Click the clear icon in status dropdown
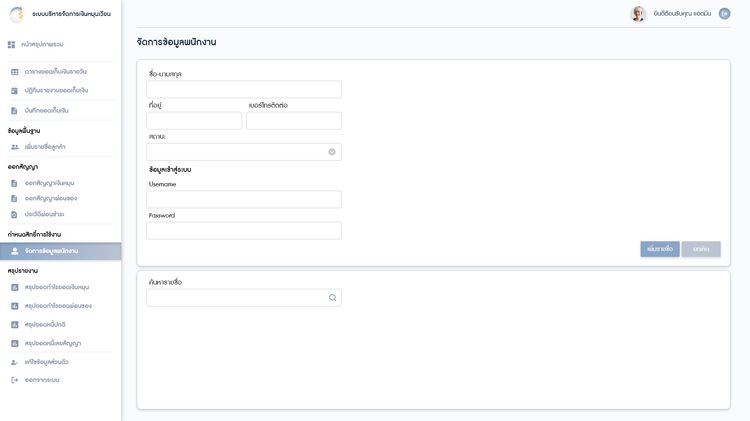Viewport: 750px width, 421px height. click(332, 152)
